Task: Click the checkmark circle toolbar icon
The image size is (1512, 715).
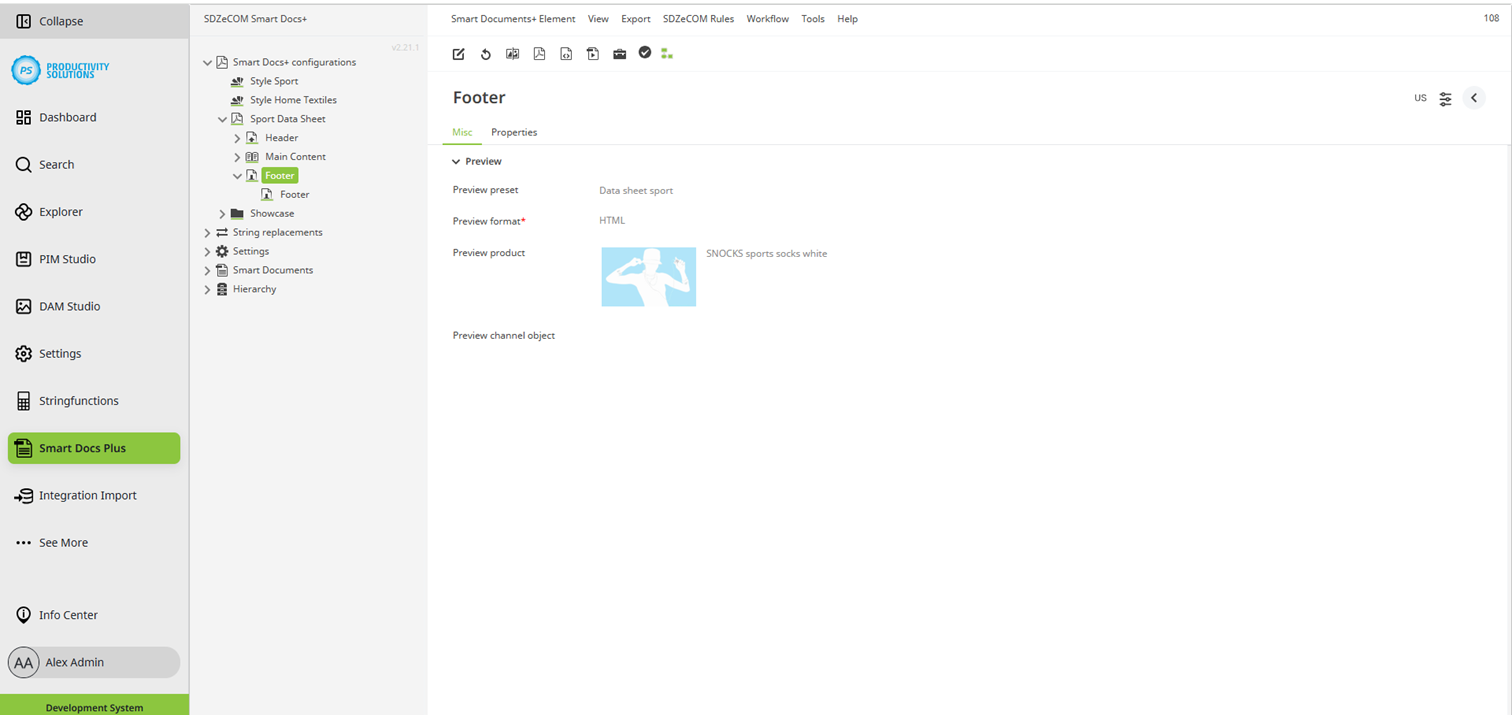Action: [x=645, y=53]
